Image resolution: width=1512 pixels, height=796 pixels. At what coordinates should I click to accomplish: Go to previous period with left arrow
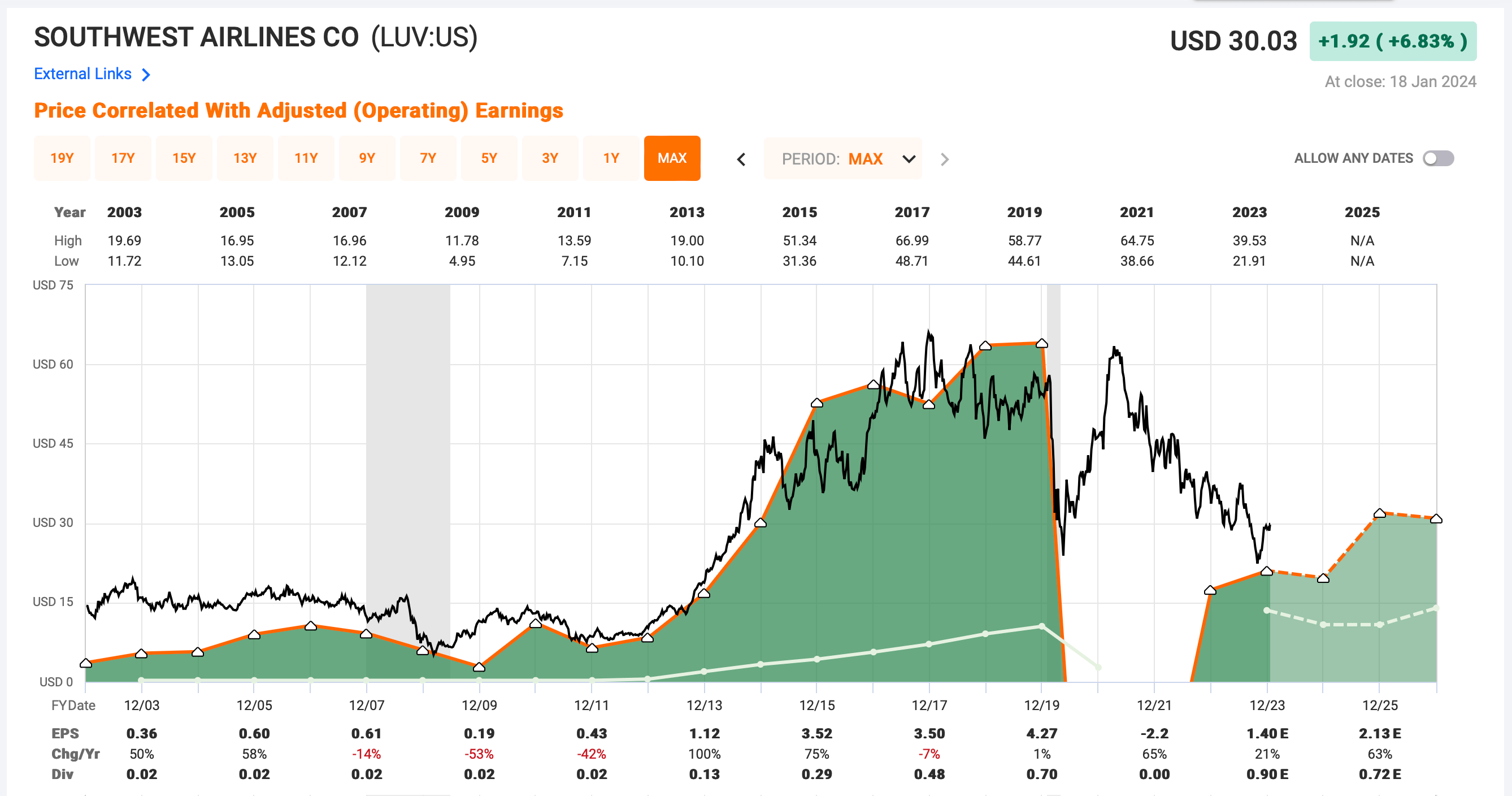coord(741,159)
